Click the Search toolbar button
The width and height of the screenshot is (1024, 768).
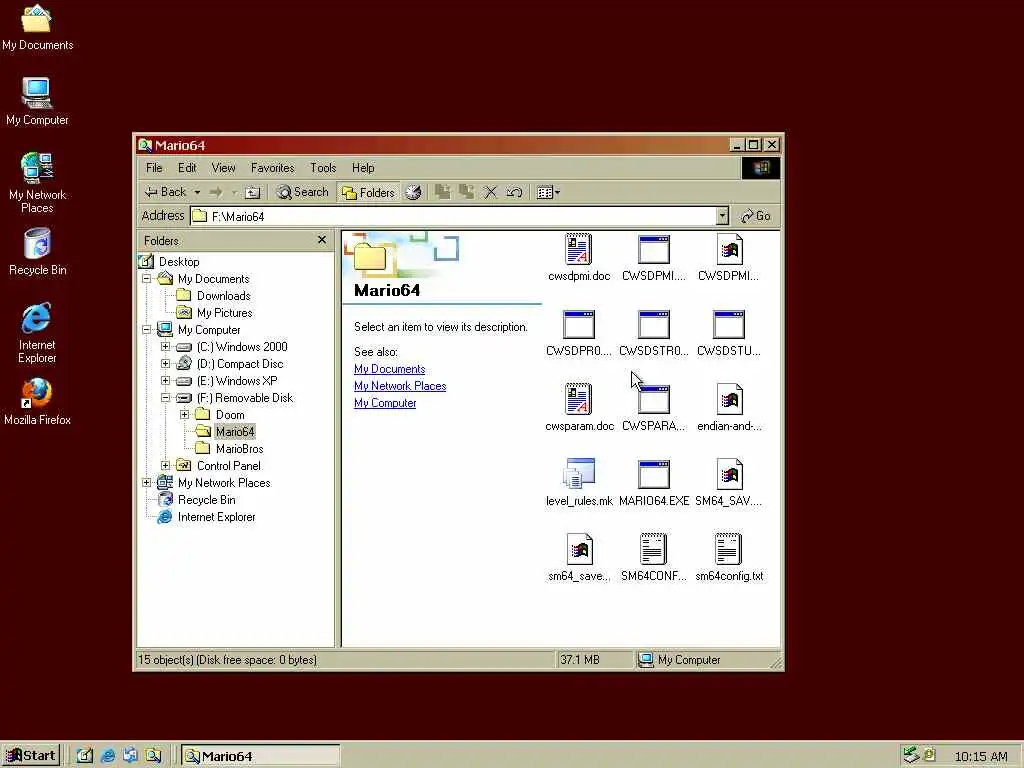tap(302, 193)
